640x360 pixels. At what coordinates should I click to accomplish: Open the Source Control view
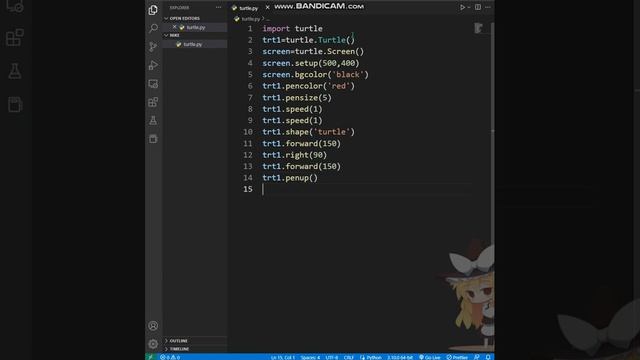pyautogui.click(x=153, y=47)
